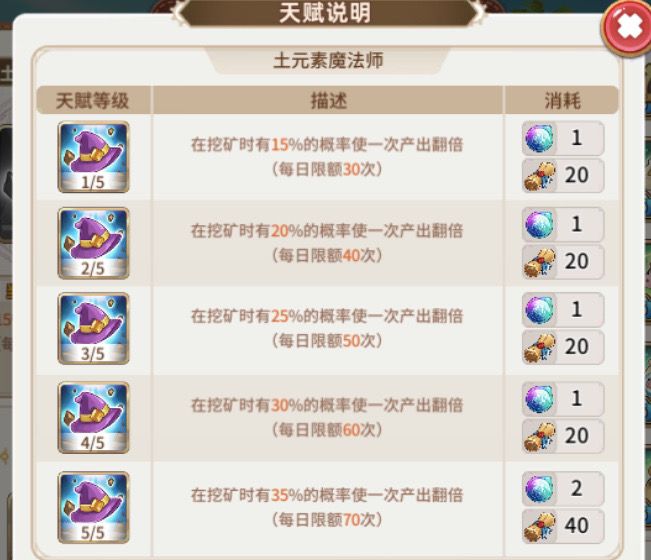
Task: Tap the wizard hat talent icon labeled 1/5
Action: 93,157
